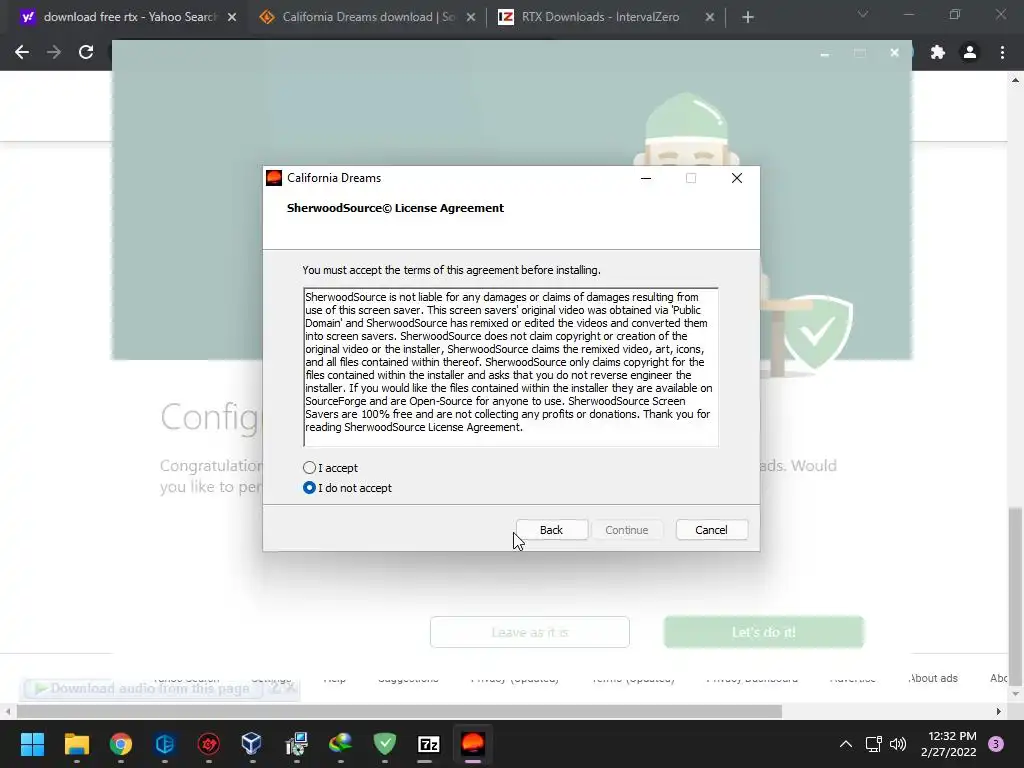
Task: Open the globe download app in taskbar
Action: [340, 744]
